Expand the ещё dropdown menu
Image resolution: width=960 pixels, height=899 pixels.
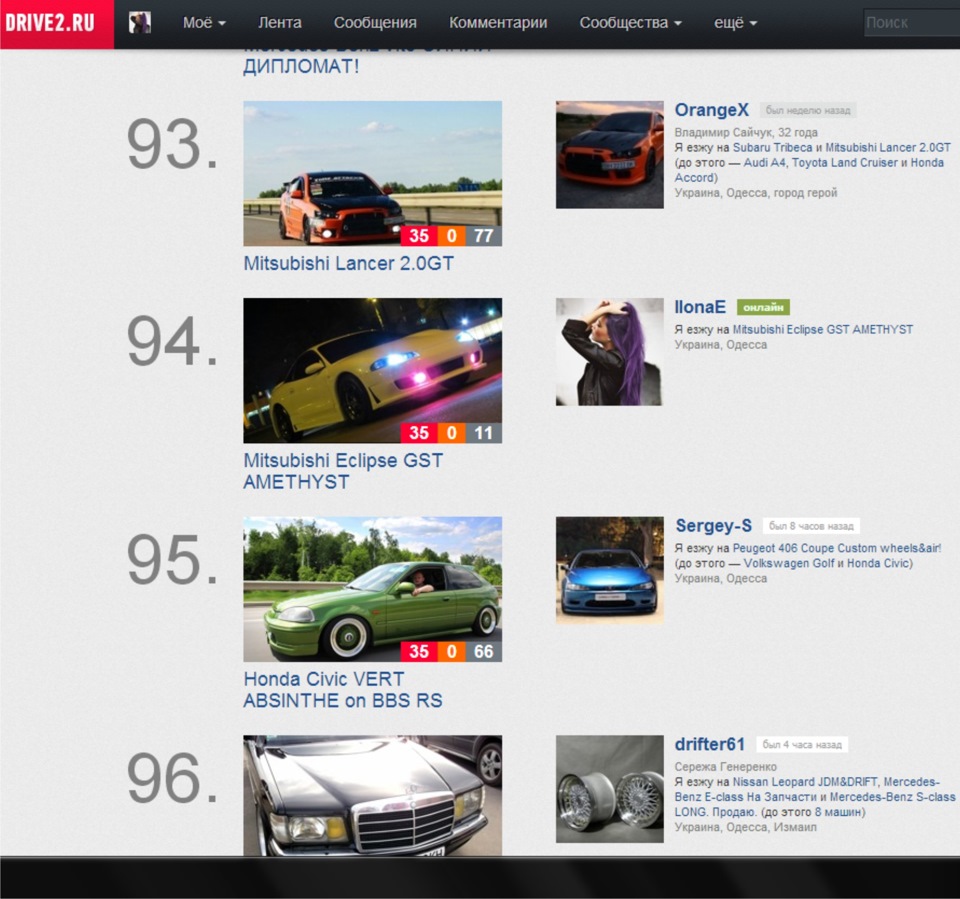coord(735,23)
